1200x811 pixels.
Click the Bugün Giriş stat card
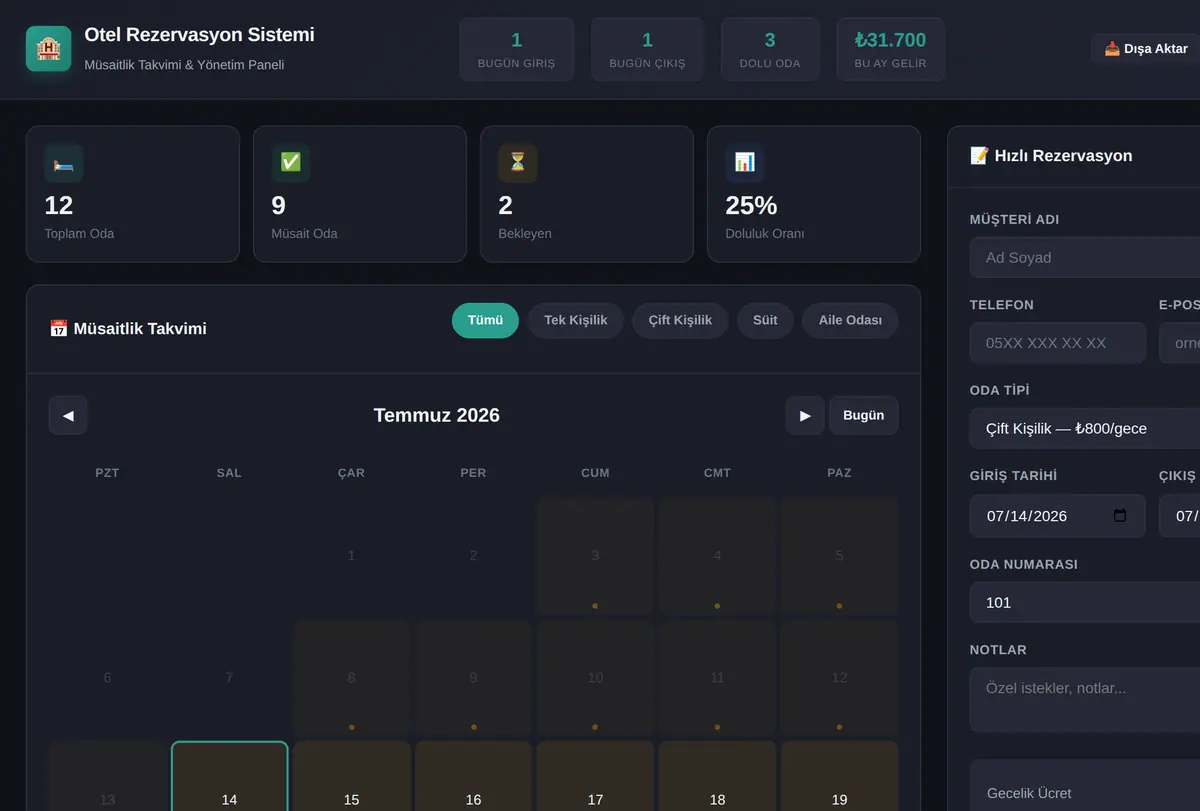pyautogui.click(x=517, y=49)
